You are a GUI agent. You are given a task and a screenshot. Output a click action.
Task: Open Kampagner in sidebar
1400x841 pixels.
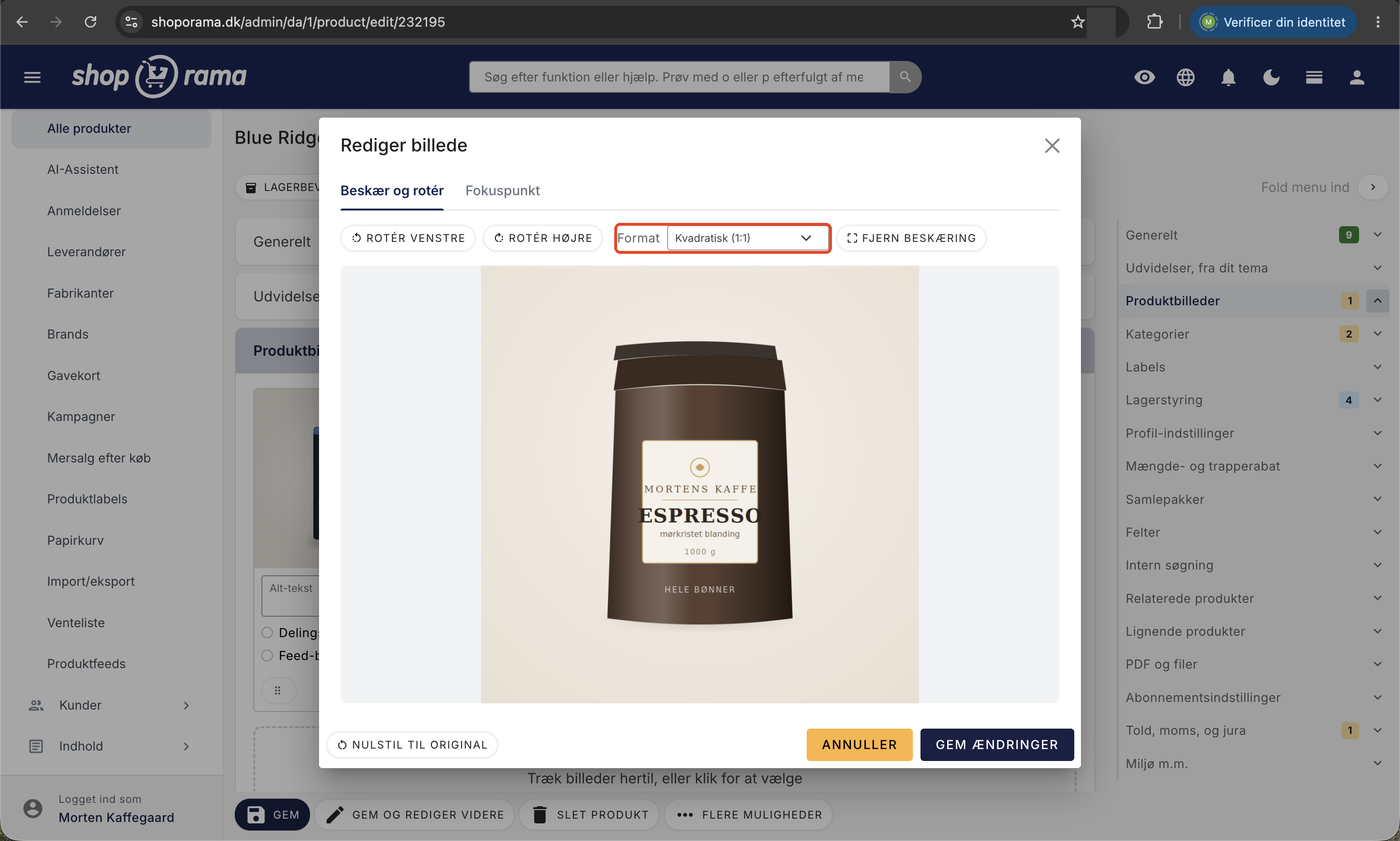81,416
